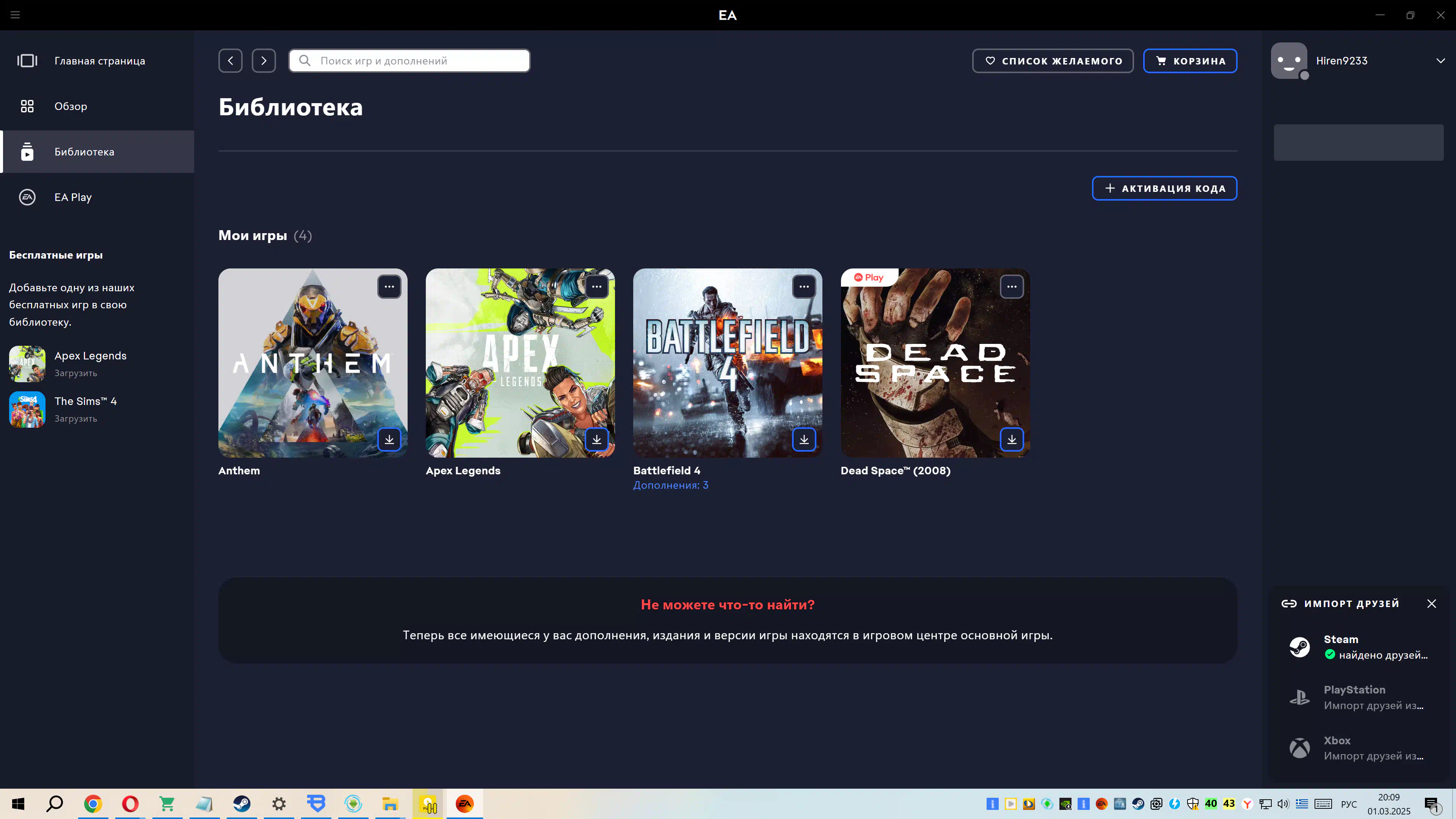Download Anthem via its download icon

(389, 439)
